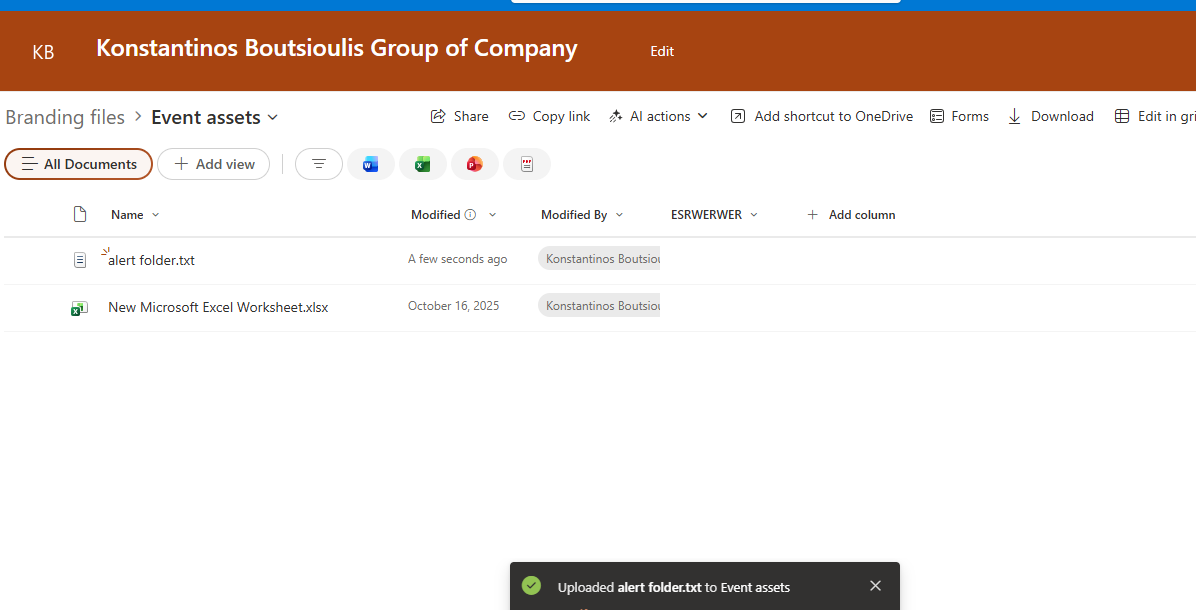Click Copy link in the toolbar
Viewport: 1196px width, 610px height.
pyautogui.click(x=550, y=116)
